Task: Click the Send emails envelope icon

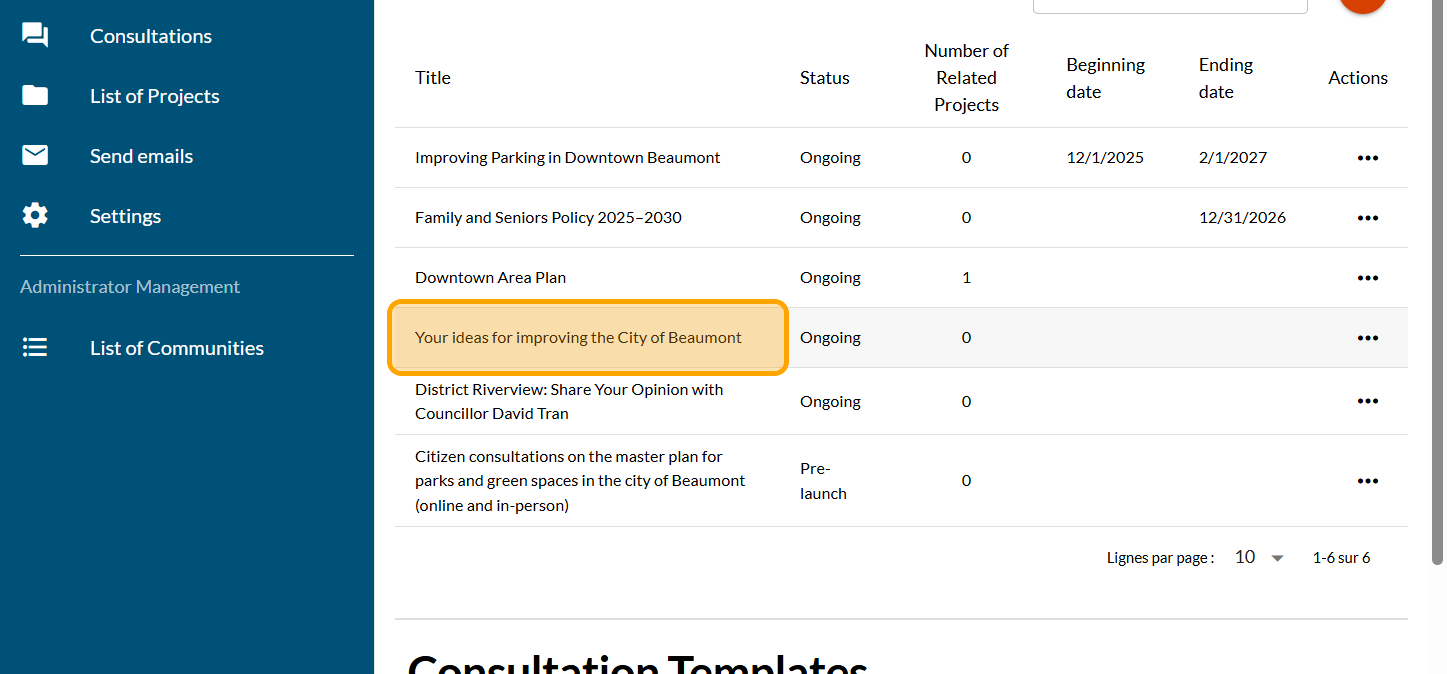Action: 35,156
